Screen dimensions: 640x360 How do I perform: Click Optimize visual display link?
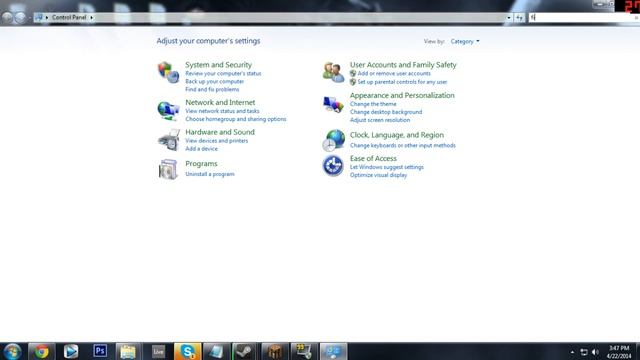[x=378, y=175]
